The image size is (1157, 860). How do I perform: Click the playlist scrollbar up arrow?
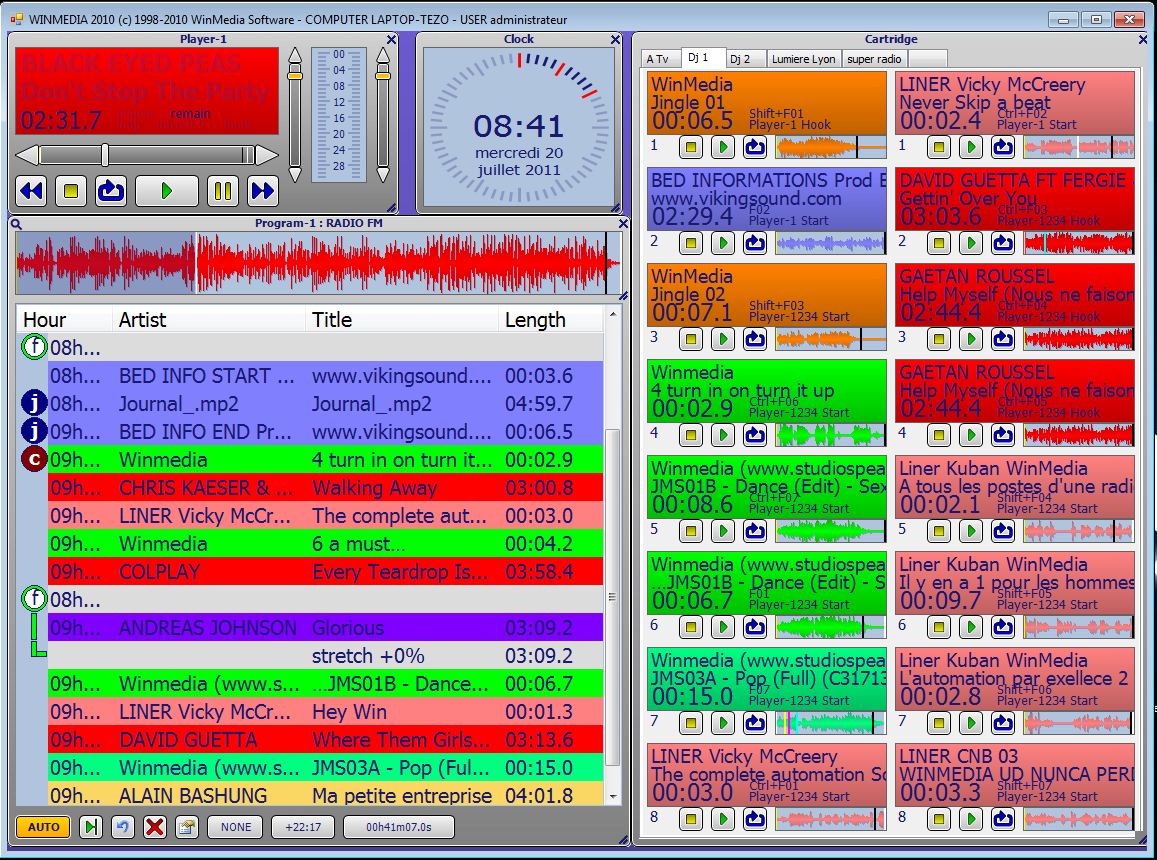[x=612, y=314]
